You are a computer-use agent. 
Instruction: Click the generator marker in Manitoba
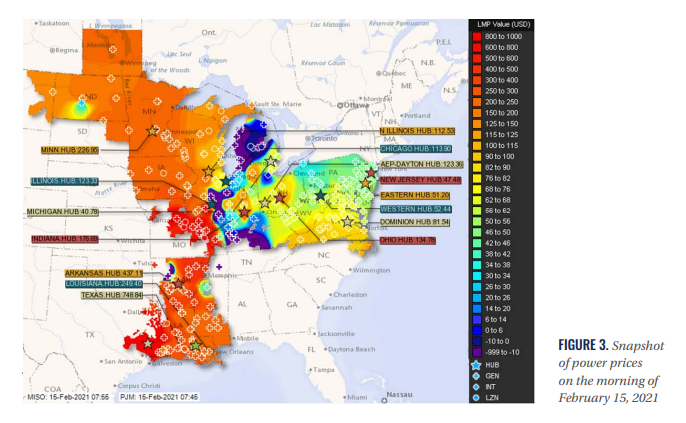pos(113,49)
